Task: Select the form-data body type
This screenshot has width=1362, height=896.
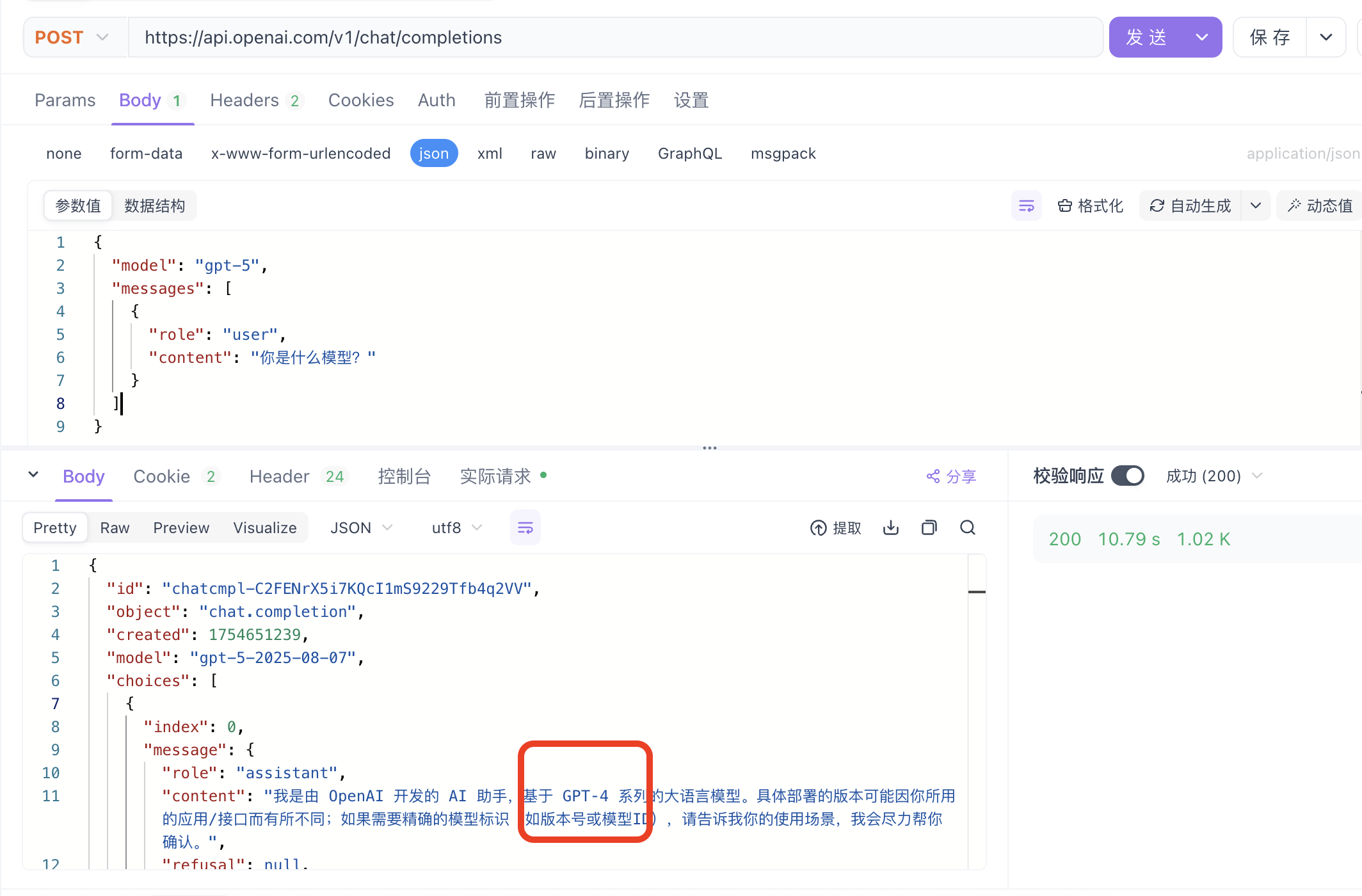Action: pos(146,154)
